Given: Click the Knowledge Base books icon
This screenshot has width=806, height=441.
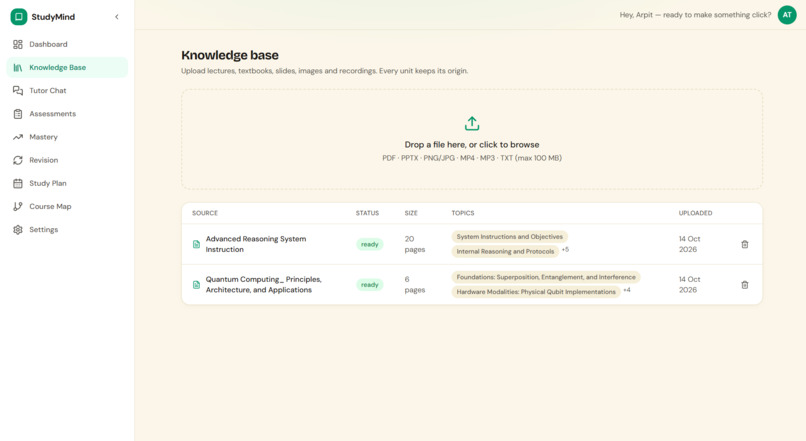Looking at the screenshot, I should (18, 67).
